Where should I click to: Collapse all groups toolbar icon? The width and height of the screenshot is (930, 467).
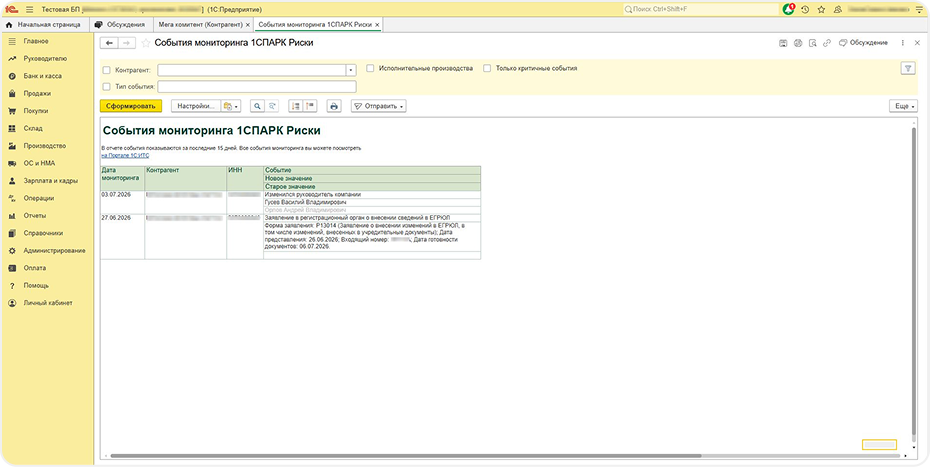click(x=310, y=106)
